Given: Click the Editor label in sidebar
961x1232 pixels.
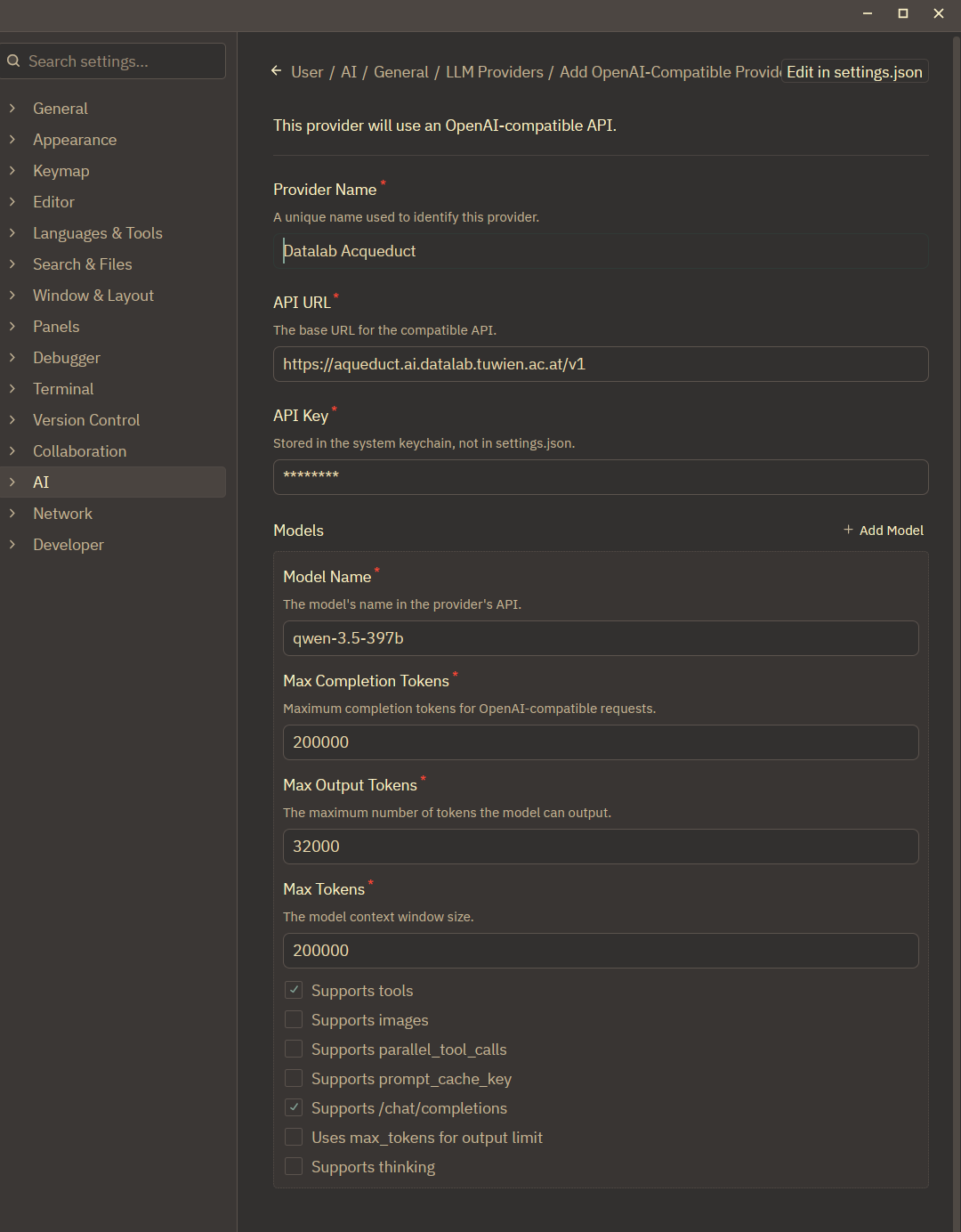Looking at the screenshot, I should pos(53,202).
